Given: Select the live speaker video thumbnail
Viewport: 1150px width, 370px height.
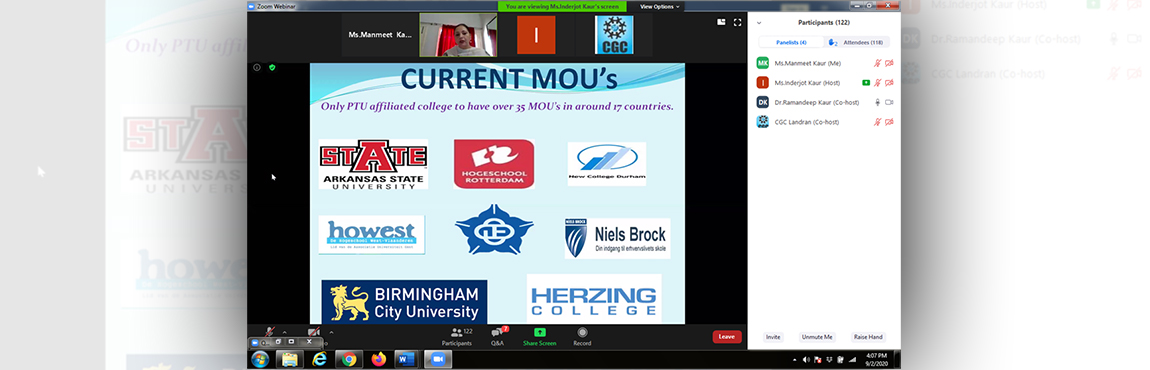Looking at the screenshot, I should tap(458, 35).
